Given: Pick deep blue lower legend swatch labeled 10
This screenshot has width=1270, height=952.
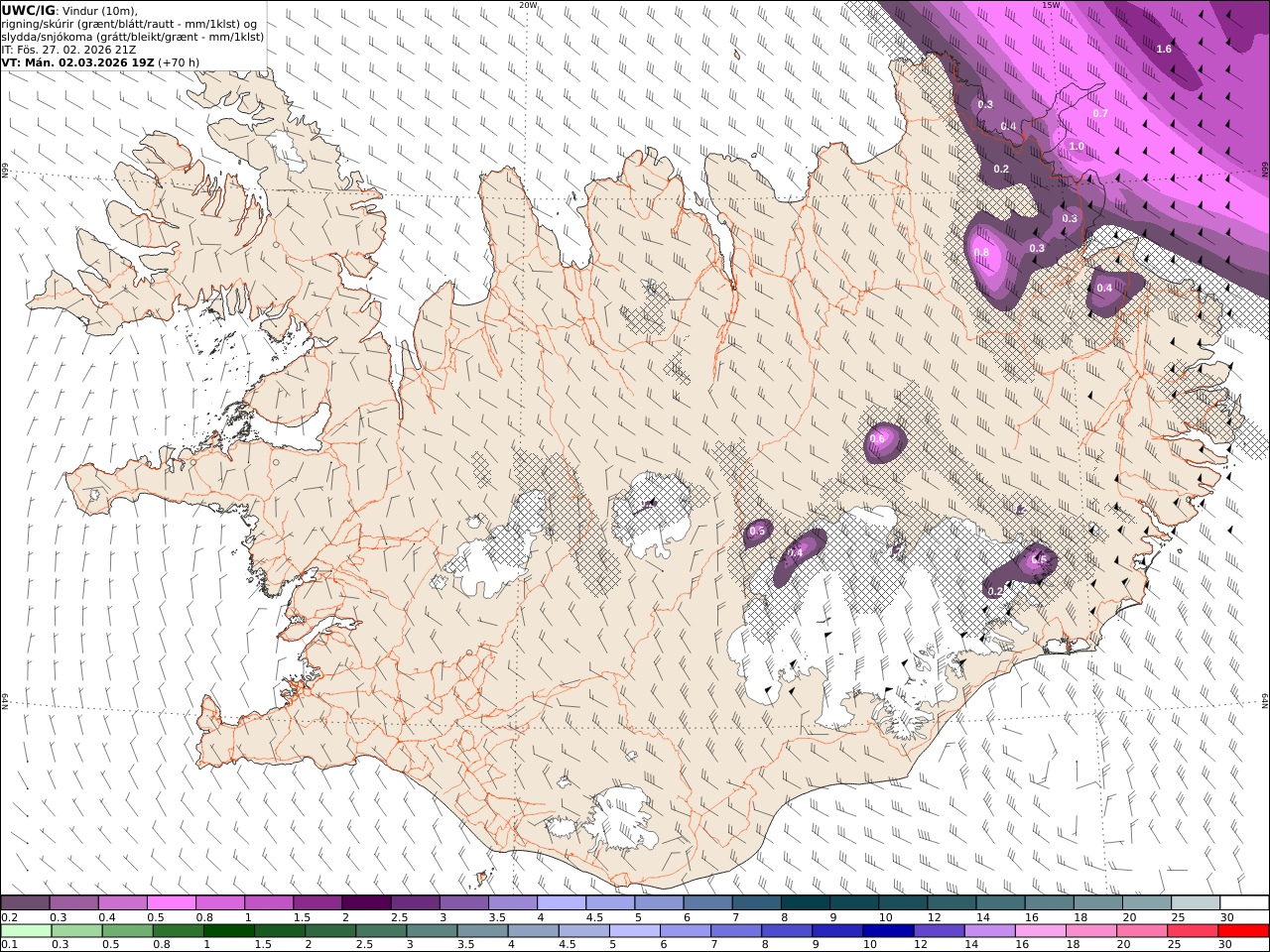Looking at the screenshot, I should 887,931.
